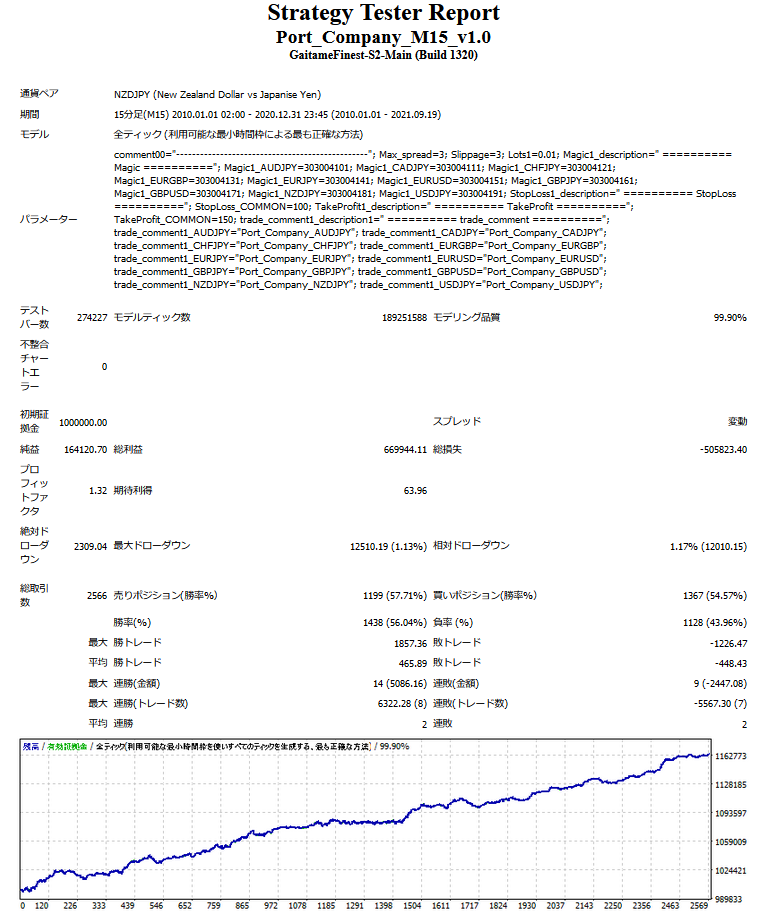
Task: Select initial deposit value 1000000.00
Action: point(83,423)
